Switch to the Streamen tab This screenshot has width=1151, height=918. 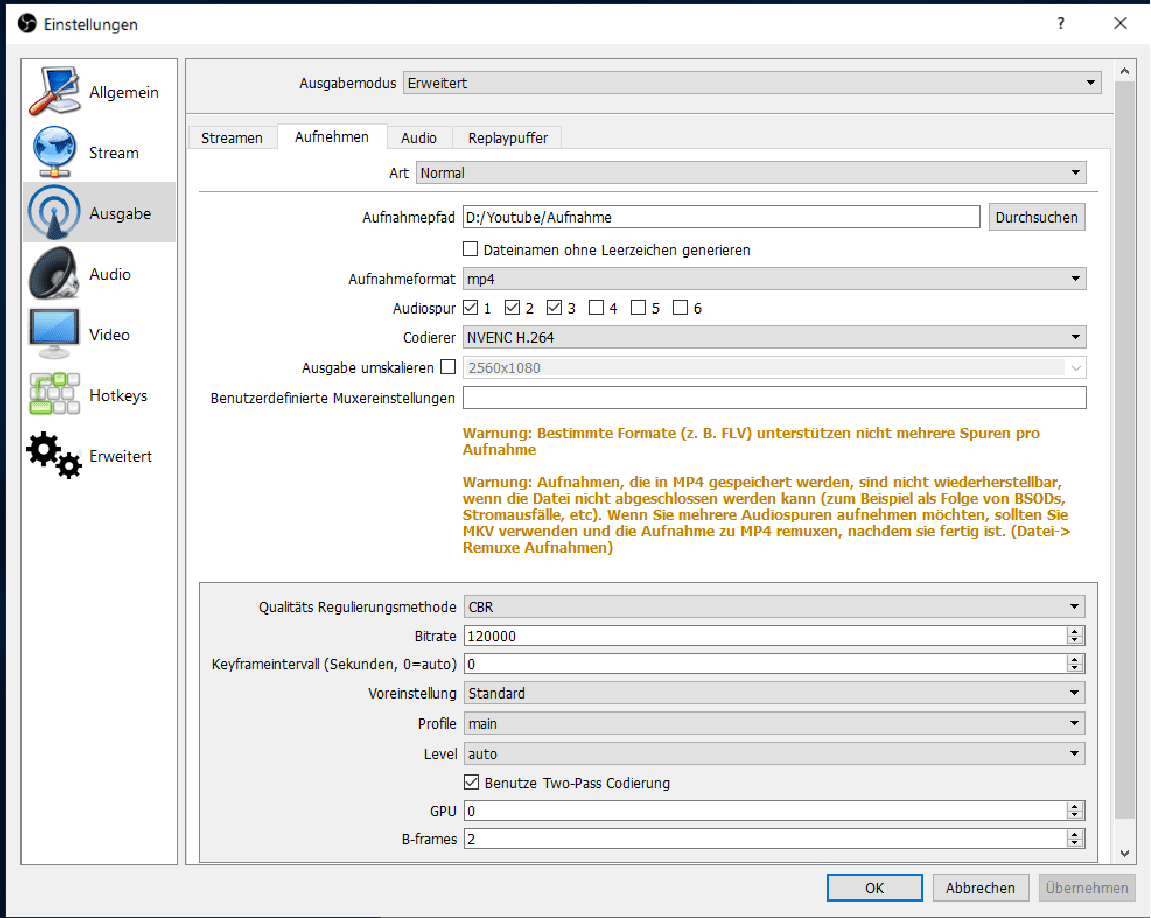232,138
